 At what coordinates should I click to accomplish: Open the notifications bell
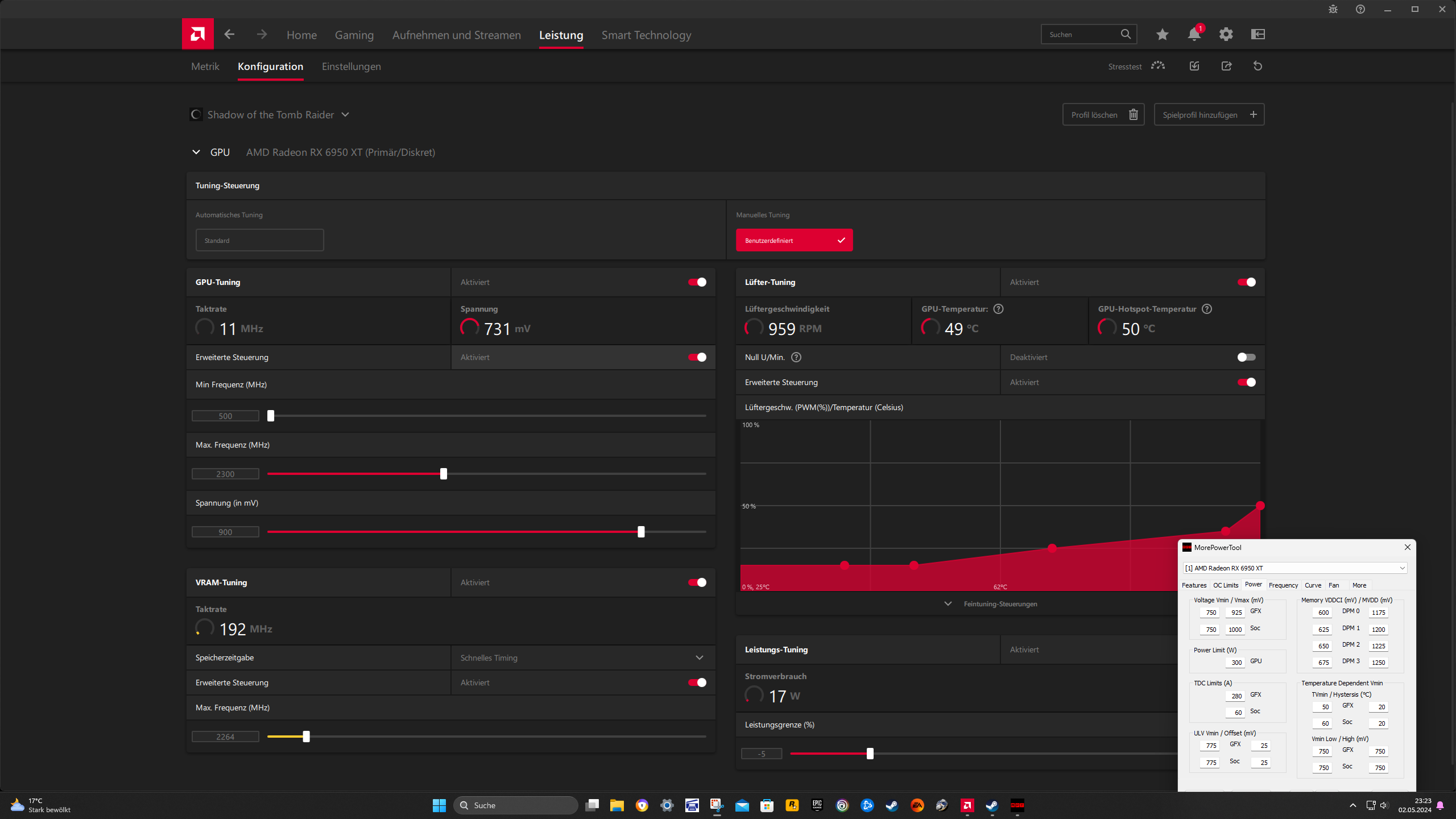[1194, 35]
